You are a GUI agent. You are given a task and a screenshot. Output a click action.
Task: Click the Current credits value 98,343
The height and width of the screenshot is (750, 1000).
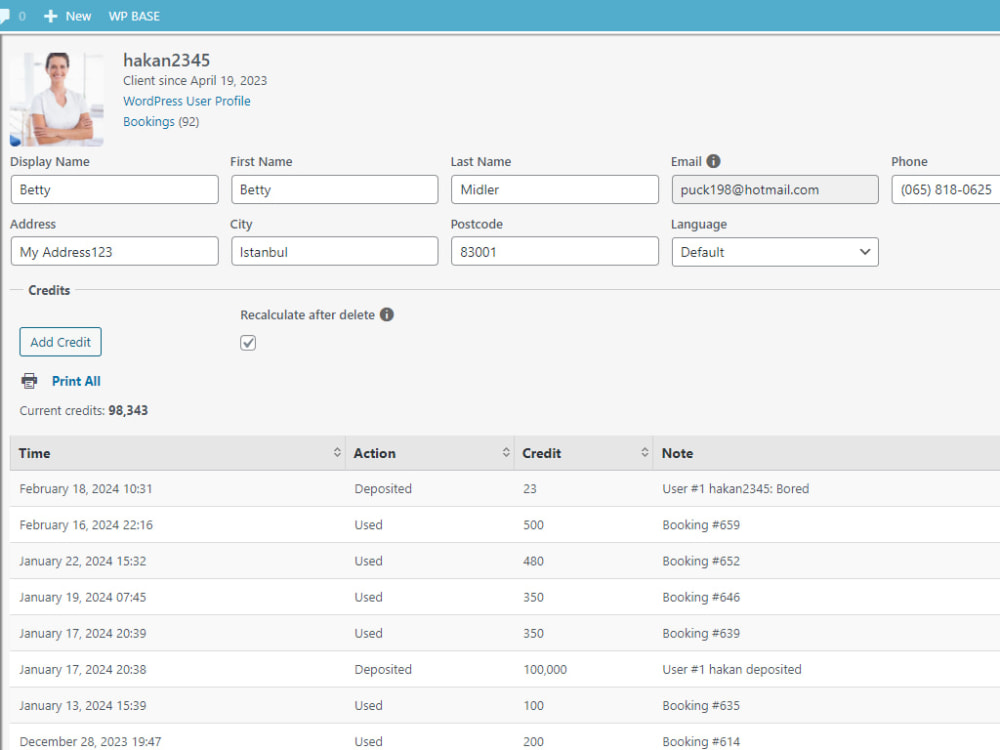click(128, 410)
